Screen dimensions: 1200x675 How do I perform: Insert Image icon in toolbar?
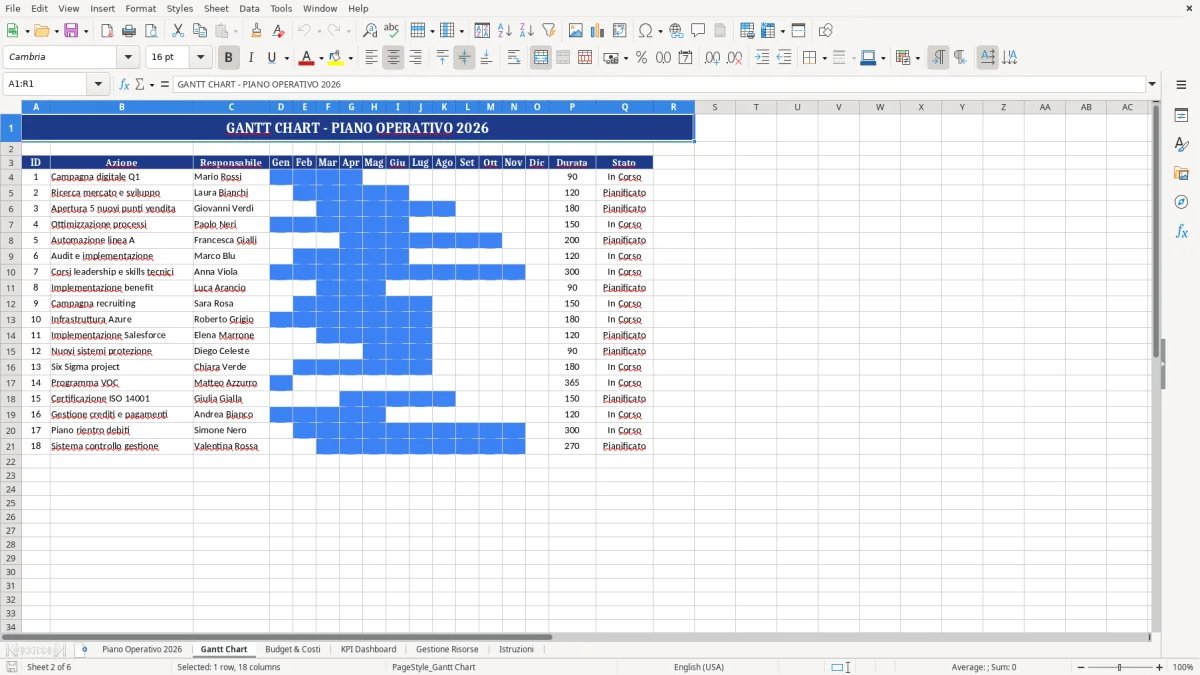pyautogui.click(x=576, y=31)
